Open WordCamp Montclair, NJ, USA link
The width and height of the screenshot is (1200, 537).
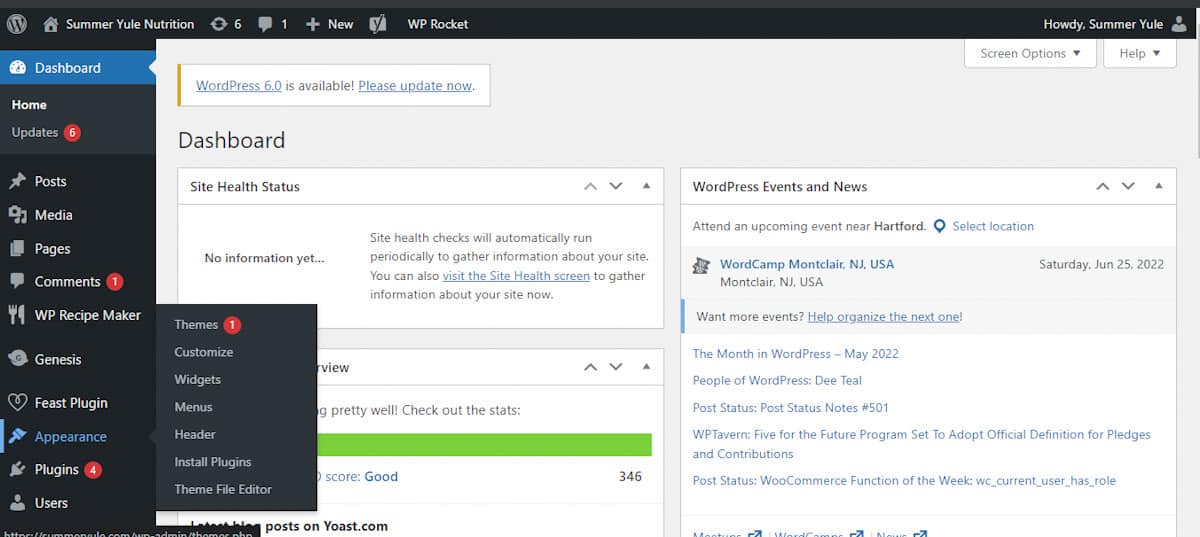[x=807, y=264]
